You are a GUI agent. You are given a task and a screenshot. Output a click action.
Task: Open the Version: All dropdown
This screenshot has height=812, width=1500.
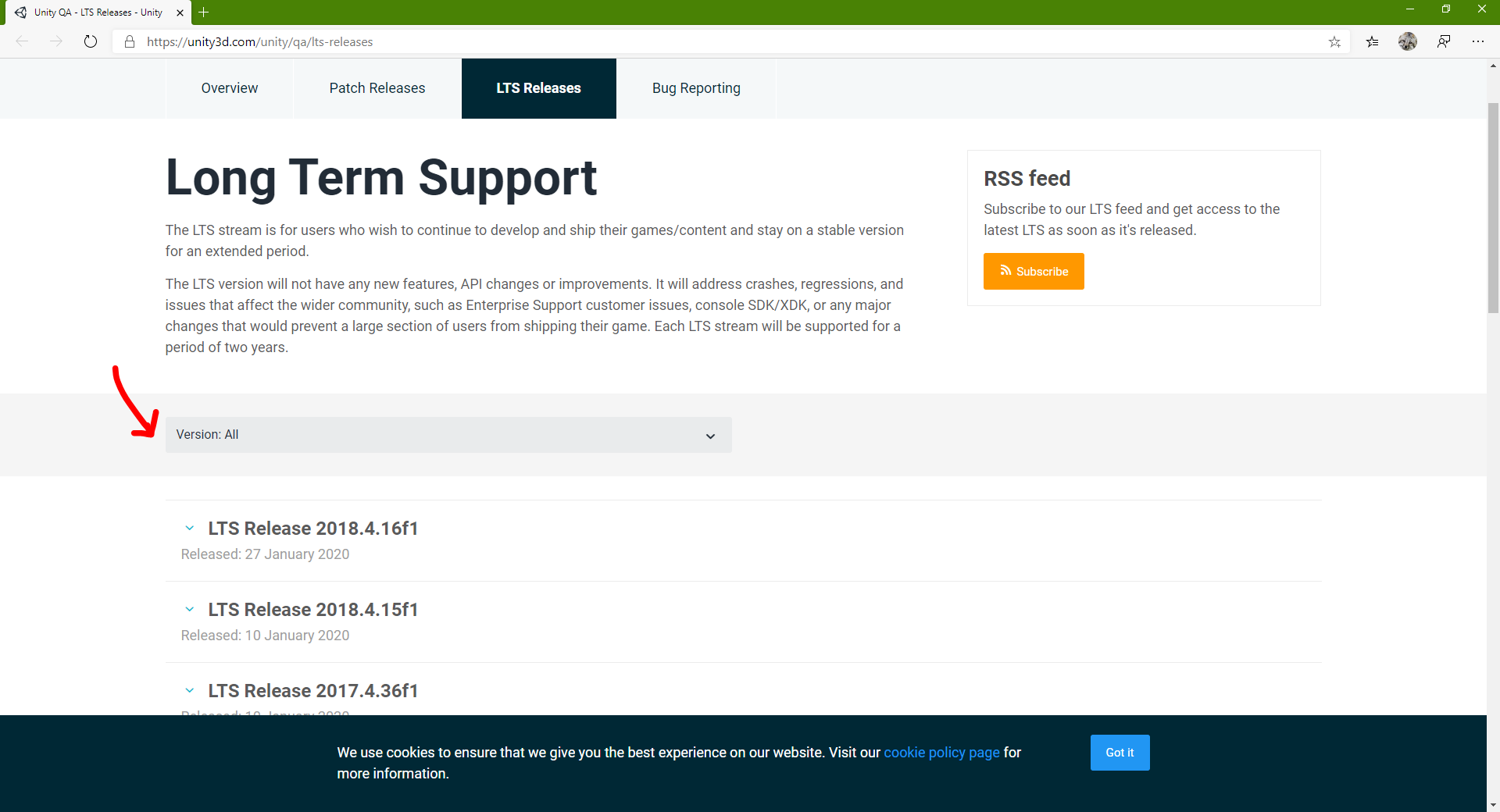(448, 435)
